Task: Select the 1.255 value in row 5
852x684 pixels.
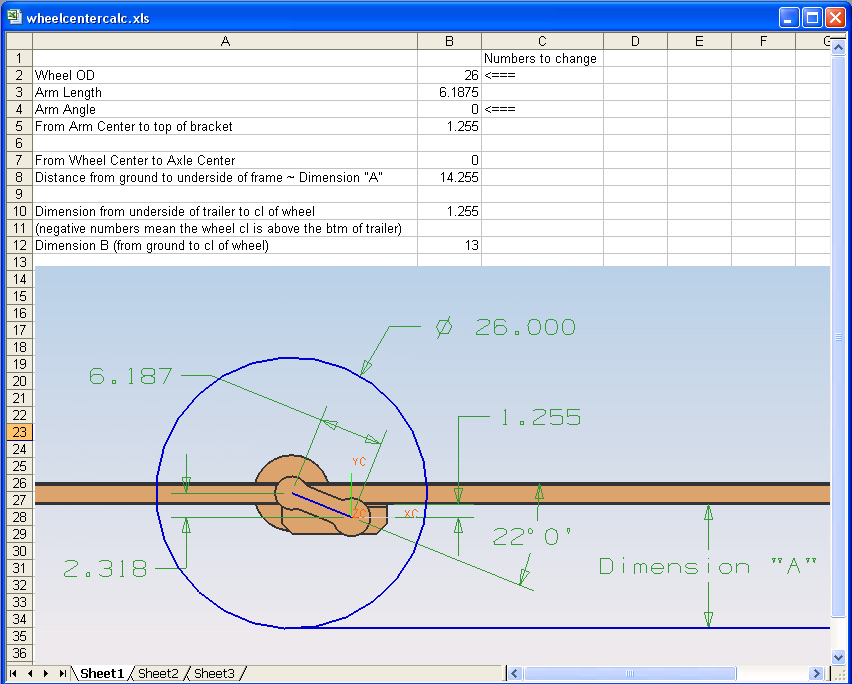Action: [449, 126]
